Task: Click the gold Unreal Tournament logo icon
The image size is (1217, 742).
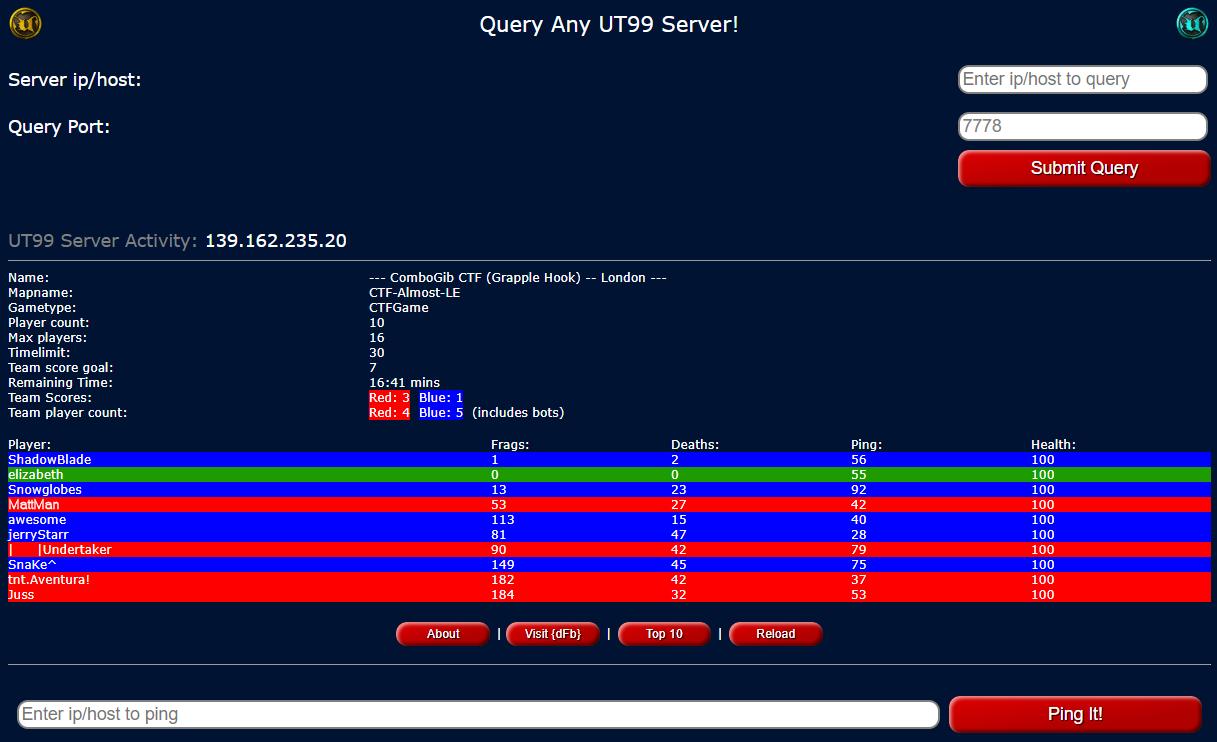Action: (x=25, y=23)
